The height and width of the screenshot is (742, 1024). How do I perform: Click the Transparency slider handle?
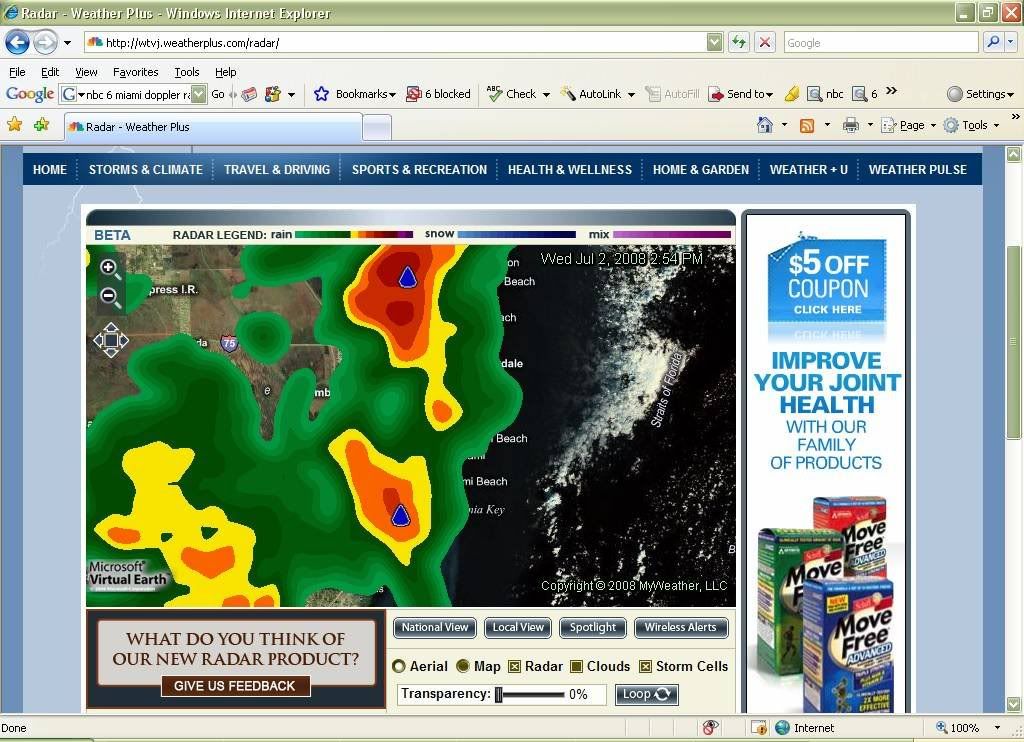[499, 694]
